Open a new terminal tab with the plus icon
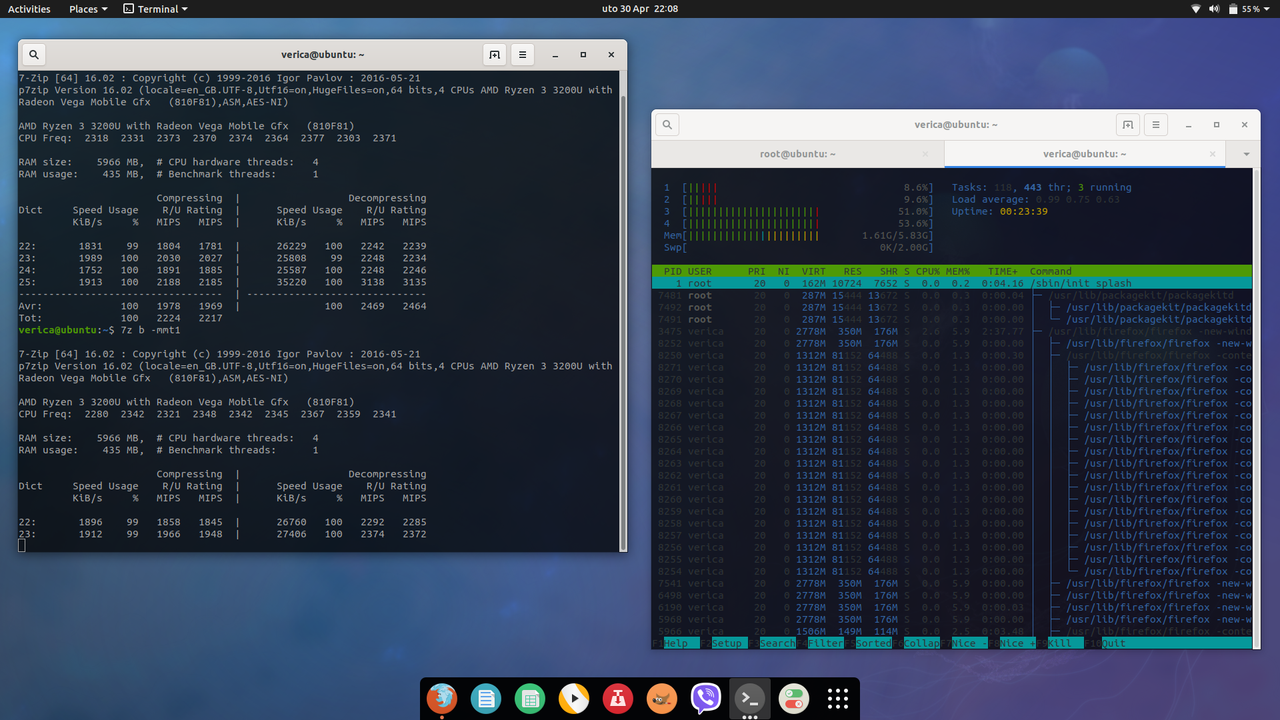The height and width of the screenshot is (720, 1280). click(1127, 124)
